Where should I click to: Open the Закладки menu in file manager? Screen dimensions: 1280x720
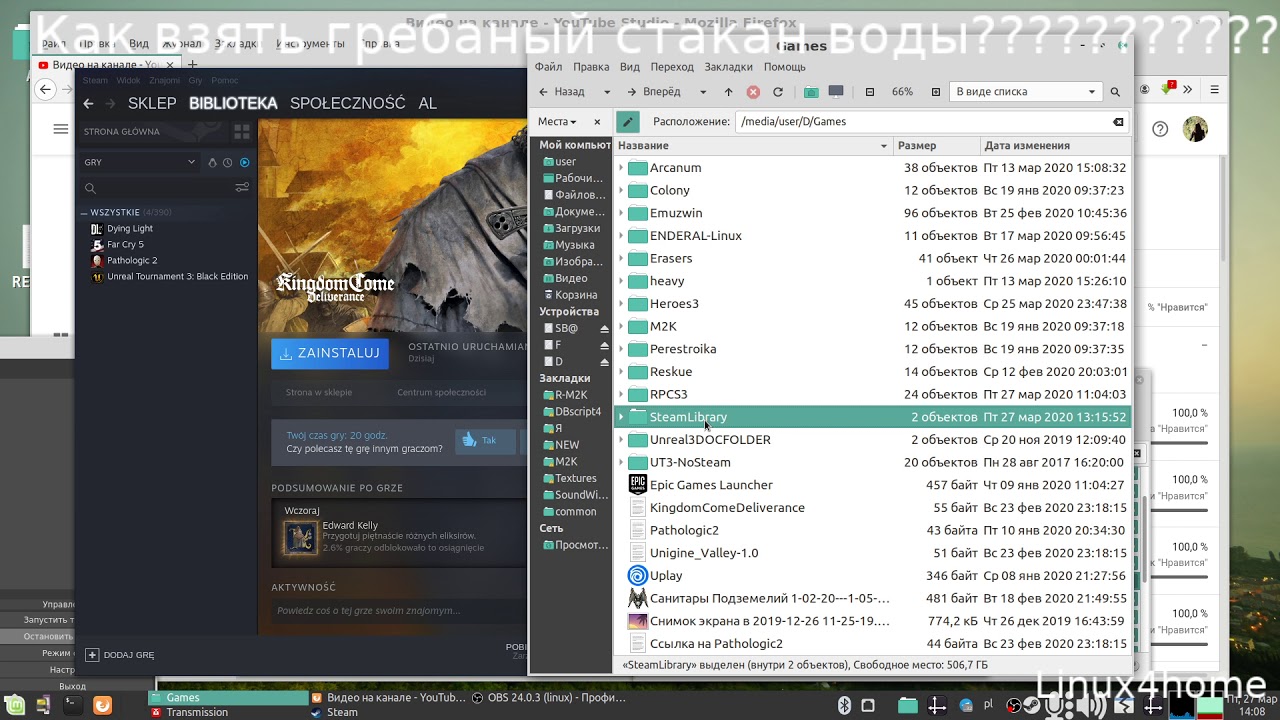(x=728, y=67)
